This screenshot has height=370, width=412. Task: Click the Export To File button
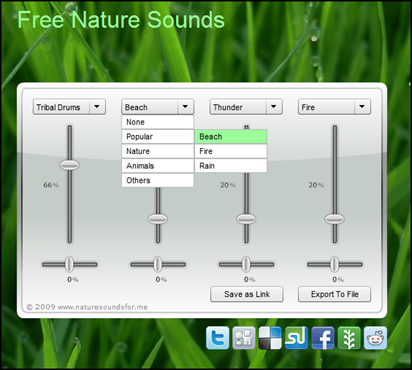(x=334, y=294)
